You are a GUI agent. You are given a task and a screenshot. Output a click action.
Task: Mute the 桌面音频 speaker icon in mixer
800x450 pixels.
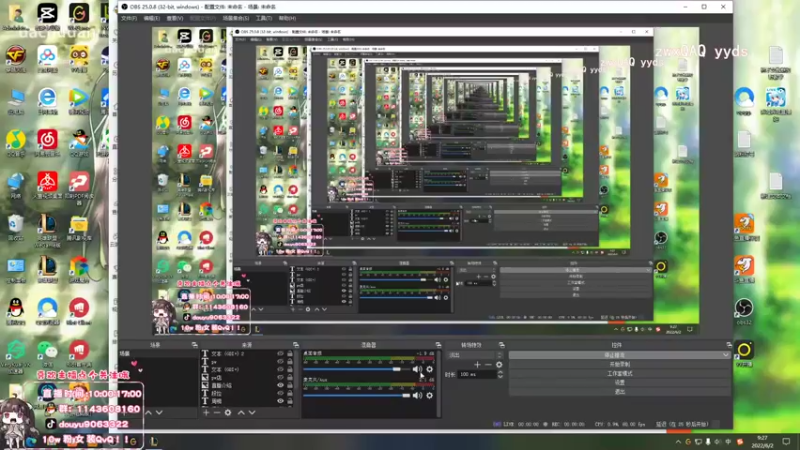(x=417, y=369)
